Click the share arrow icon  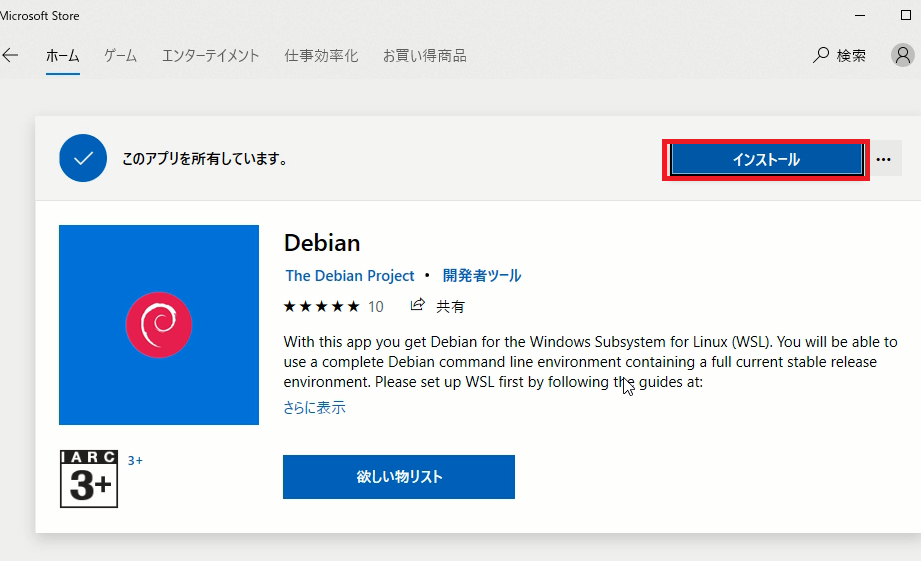(x=417, y=305)
